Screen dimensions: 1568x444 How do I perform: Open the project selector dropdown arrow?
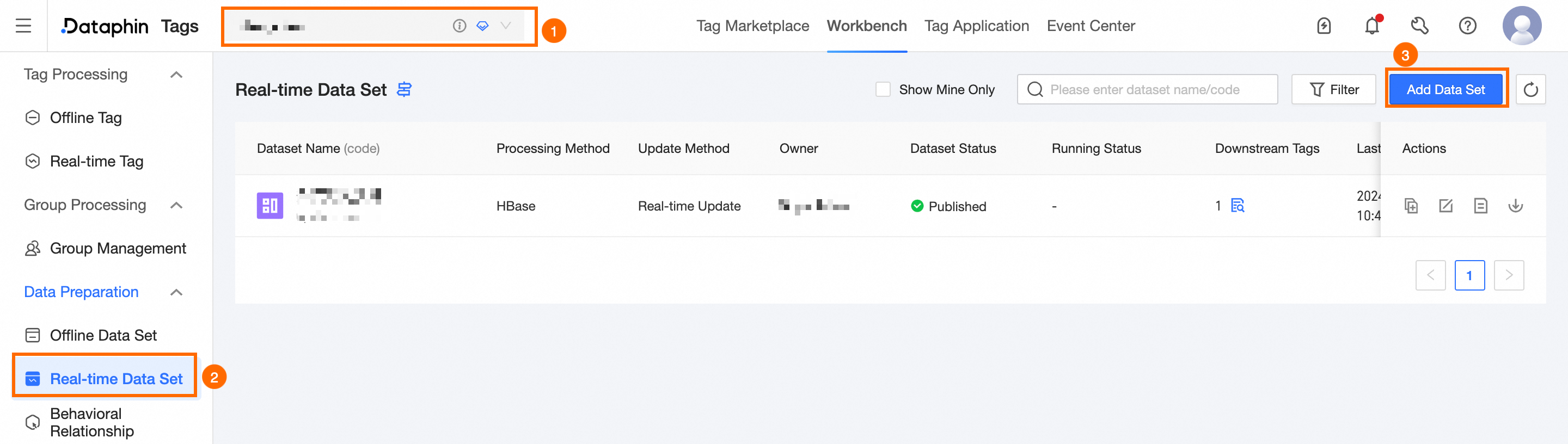505,26
